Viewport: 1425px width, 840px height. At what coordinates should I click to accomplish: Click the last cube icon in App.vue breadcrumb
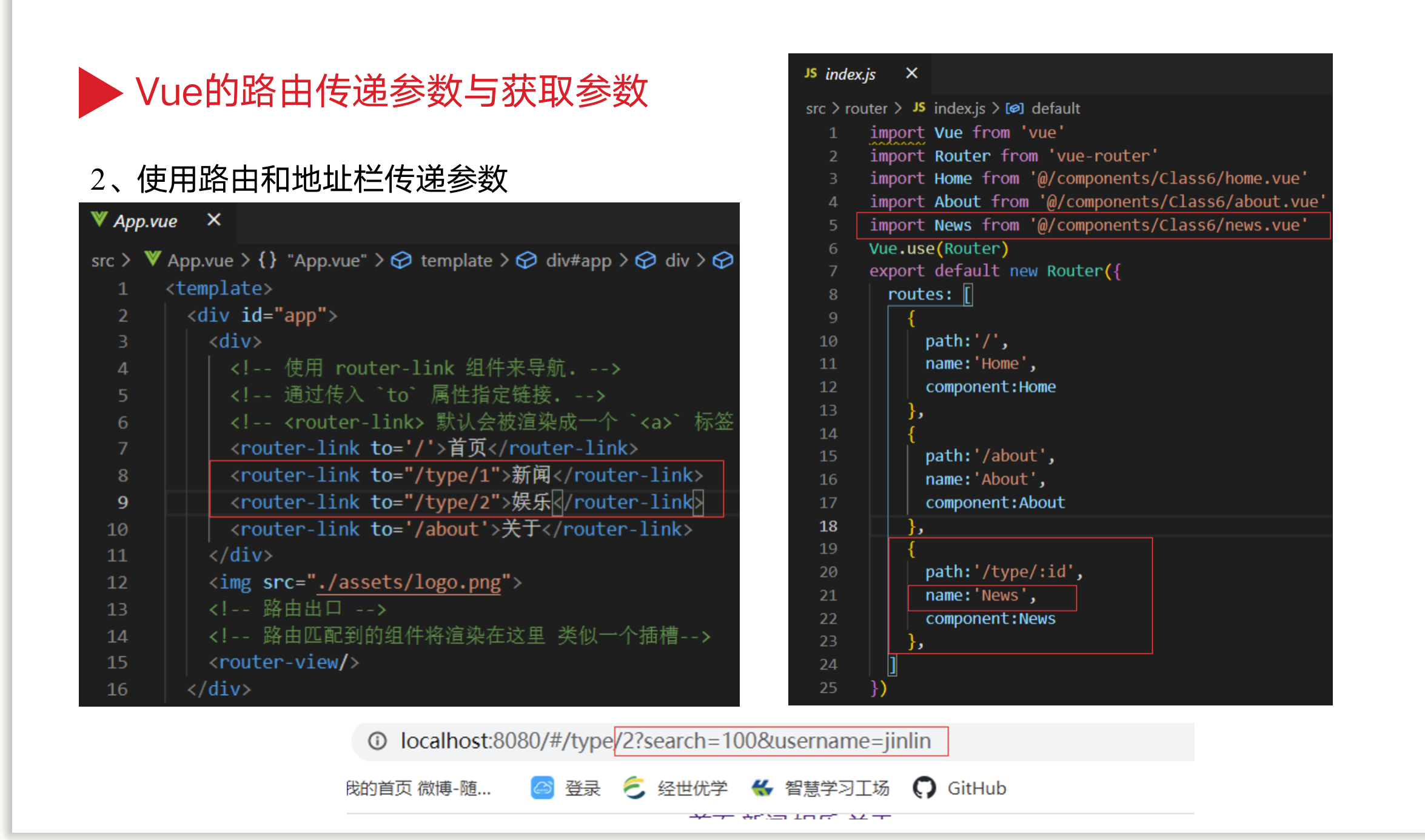click(x=722, y=261)
